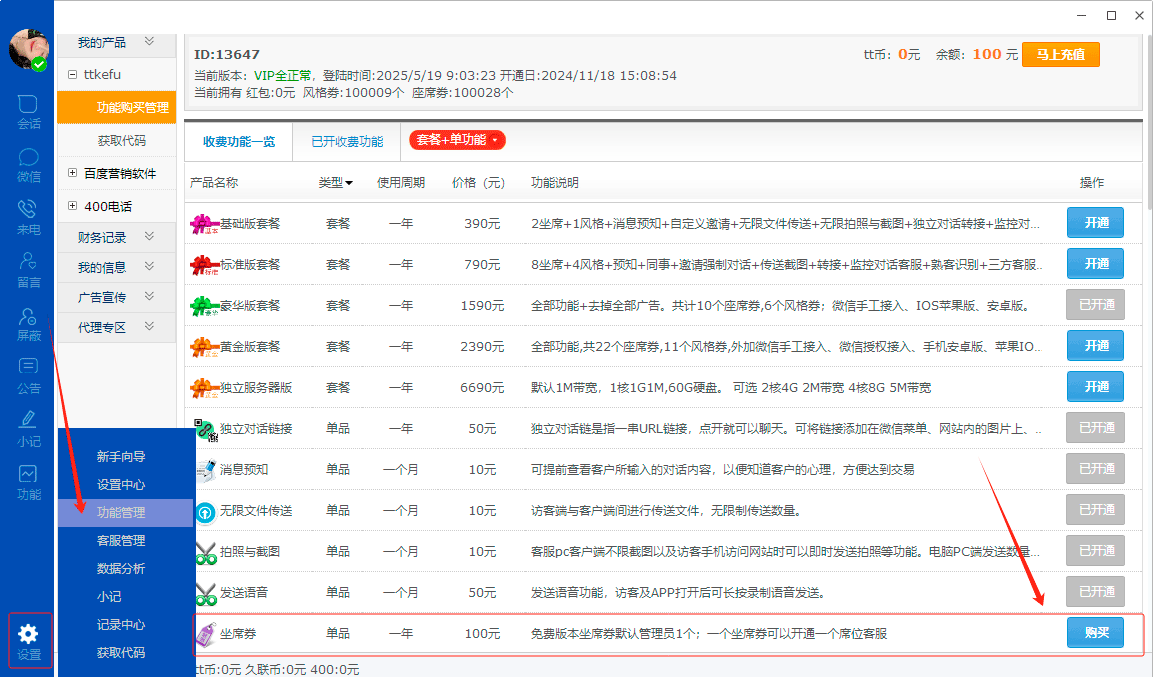The height and width of the screenshot is (677, 1153).
Task: Choose 新手向导 in settings menu
Action: (x=121, y=456)
